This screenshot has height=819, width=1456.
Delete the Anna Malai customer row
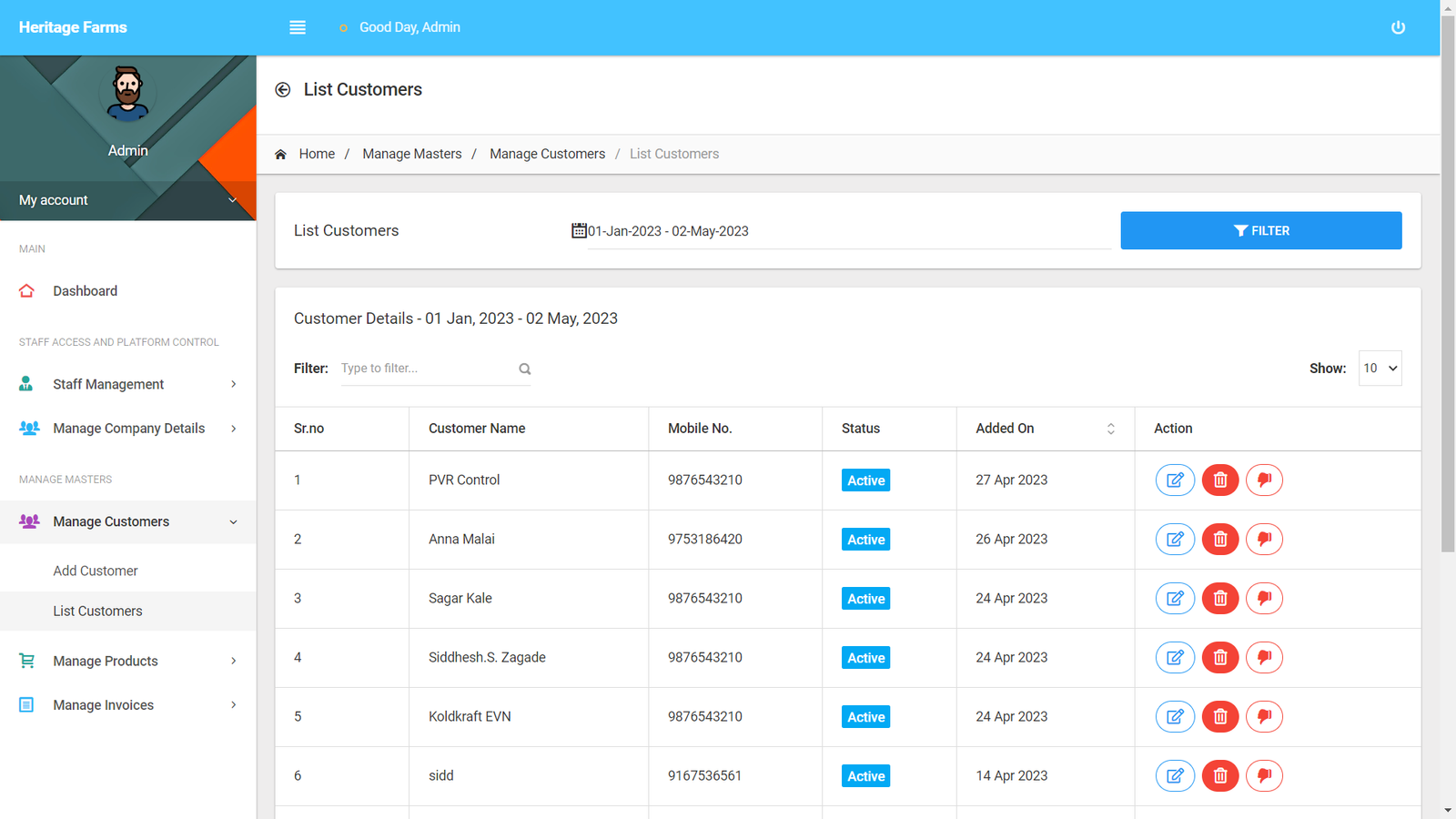[1219, 539]
